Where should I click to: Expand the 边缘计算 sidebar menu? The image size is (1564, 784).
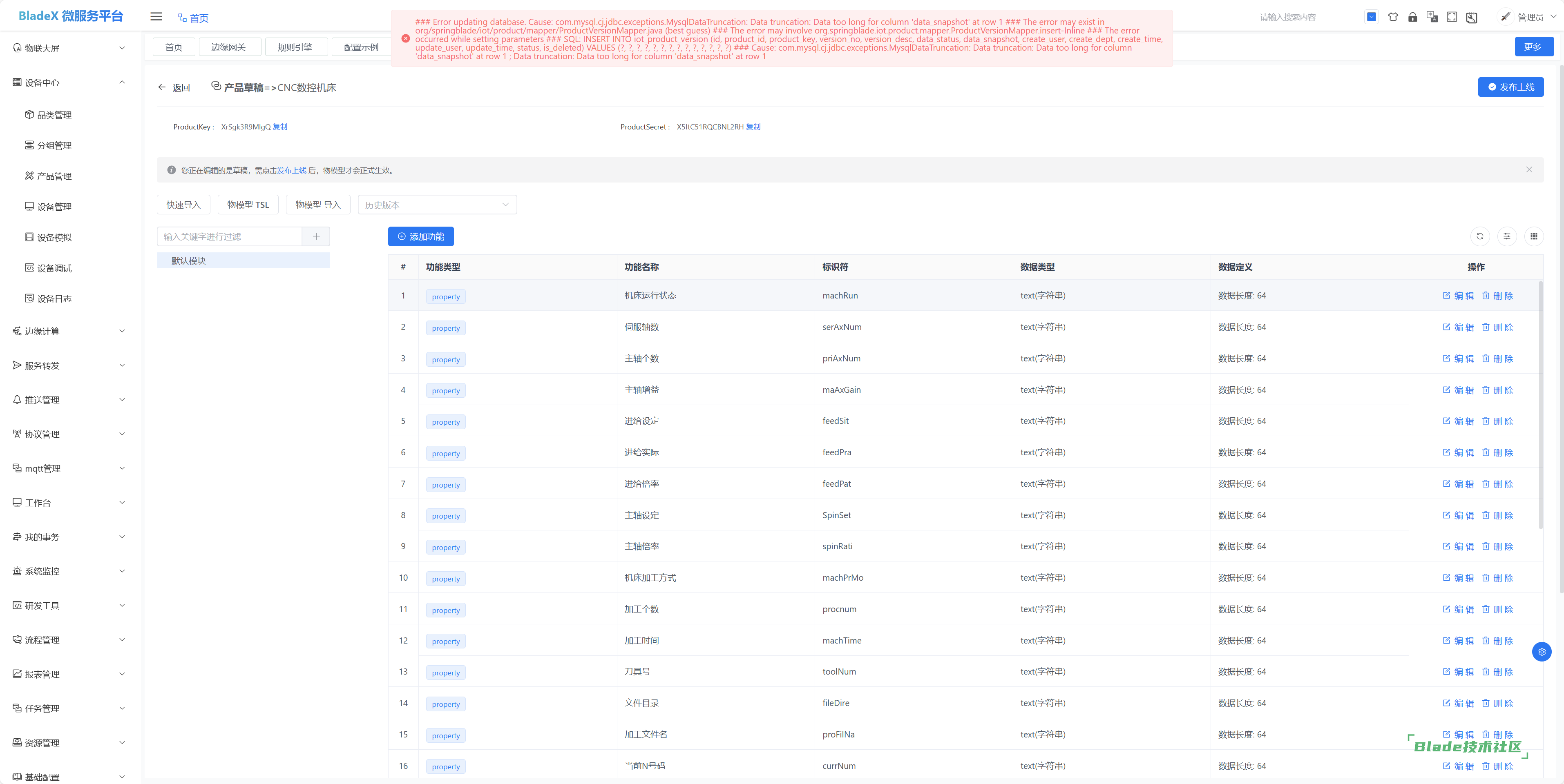click(x=70, y=331)
